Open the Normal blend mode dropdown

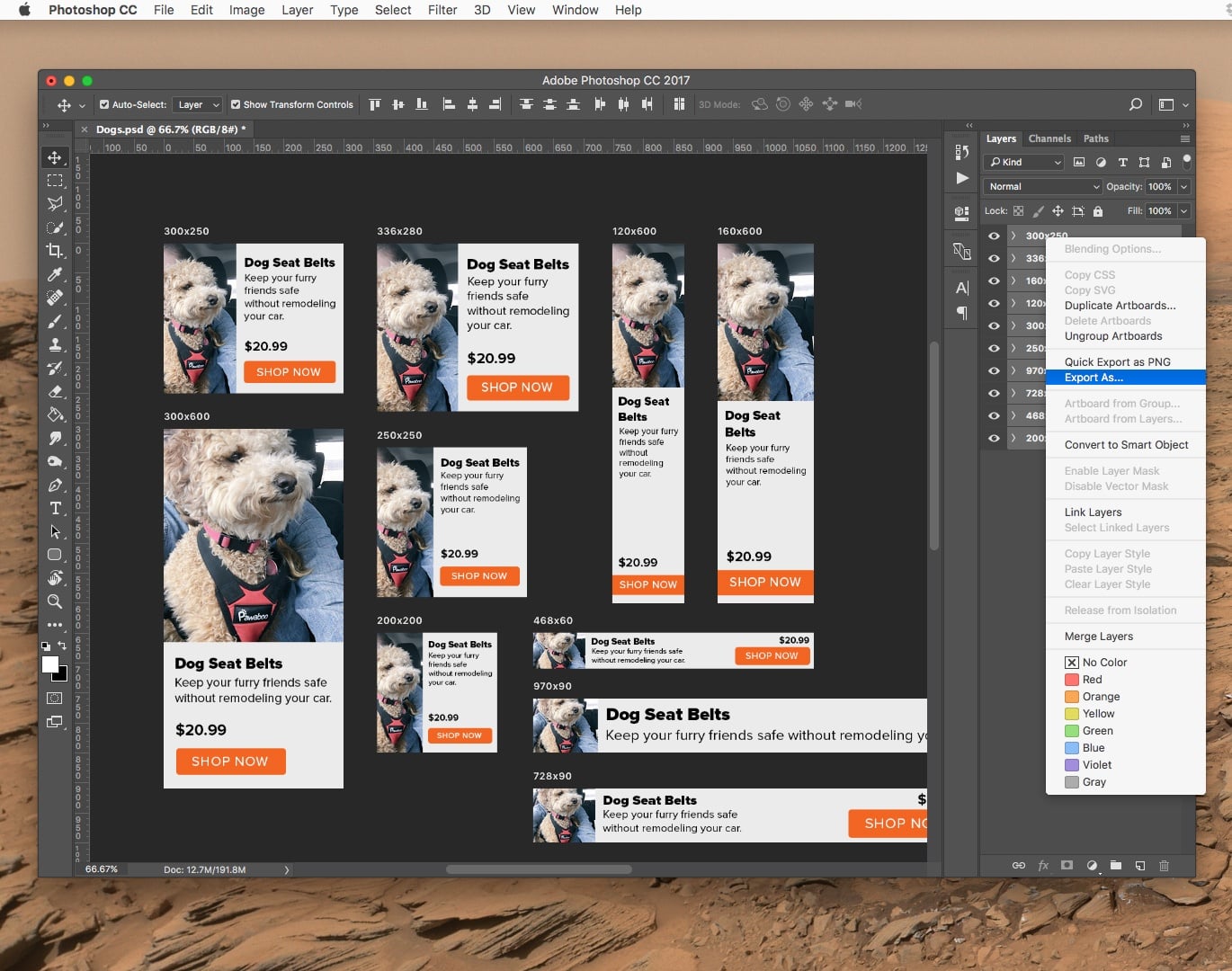click(1041, 186)
